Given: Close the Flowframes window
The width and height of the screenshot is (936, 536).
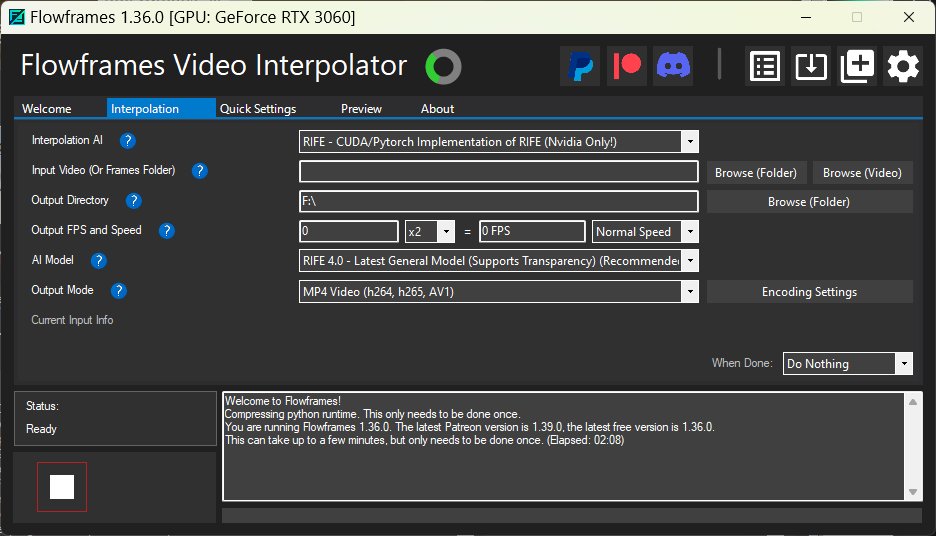Looking at the screenshot, I should [x=909, y=17].
